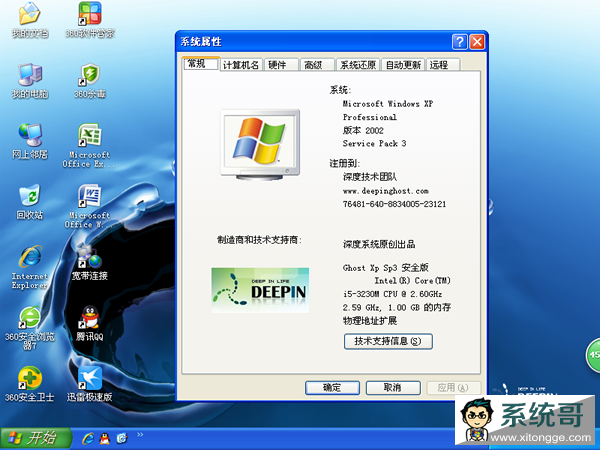Click the www.deepinghost.com text

386,191
